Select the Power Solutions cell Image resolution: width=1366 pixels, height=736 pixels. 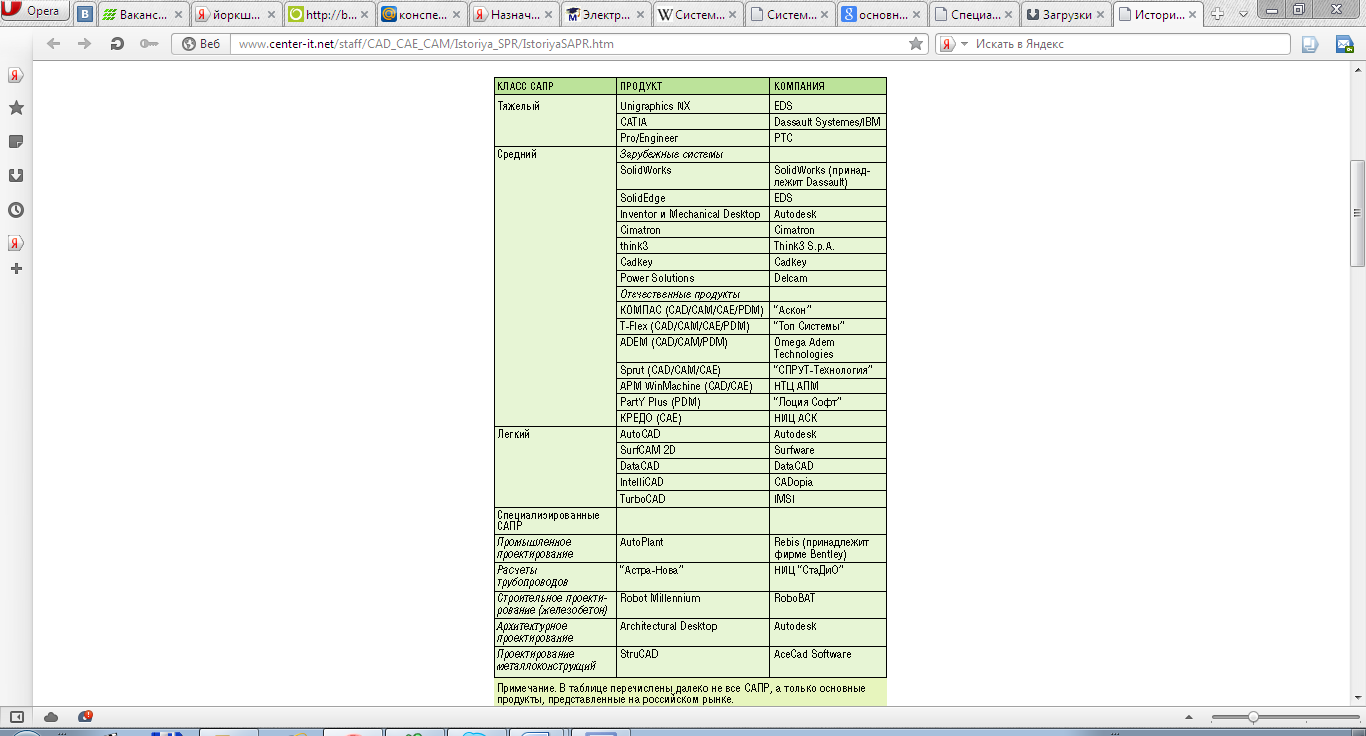click(x=693, y=278)
